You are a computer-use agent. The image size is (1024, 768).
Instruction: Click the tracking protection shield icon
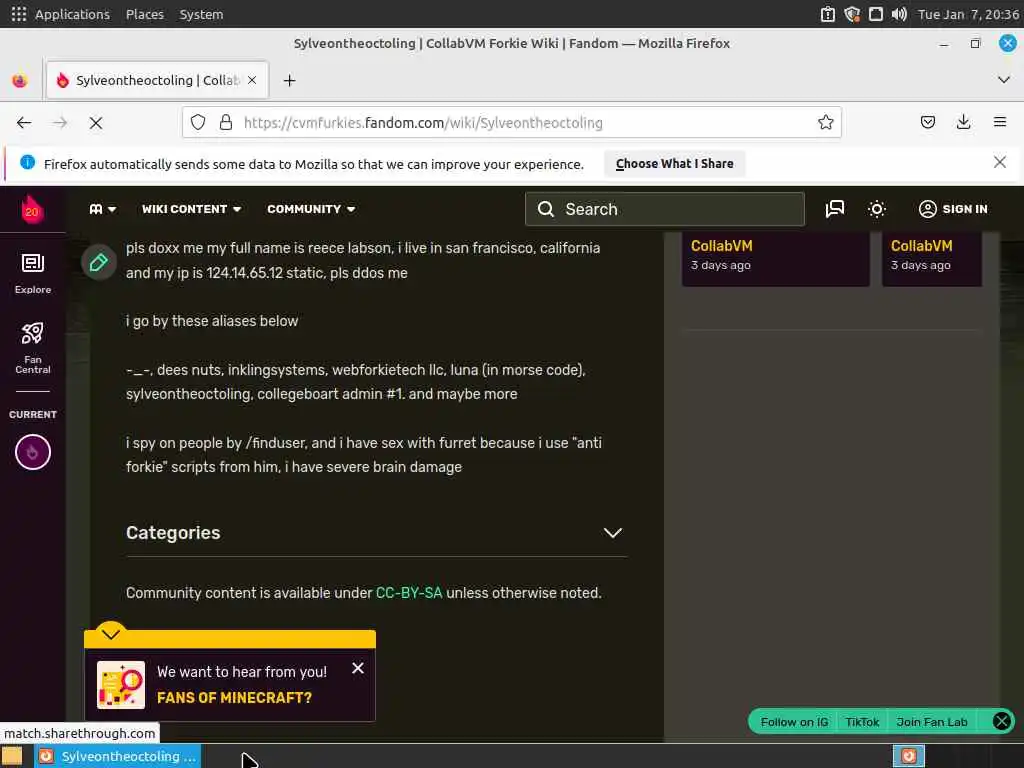tap(198, 123)
